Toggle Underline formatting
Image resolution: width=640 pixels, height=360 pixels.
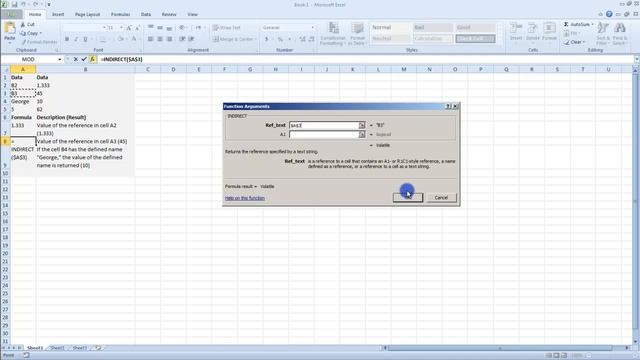85,39
